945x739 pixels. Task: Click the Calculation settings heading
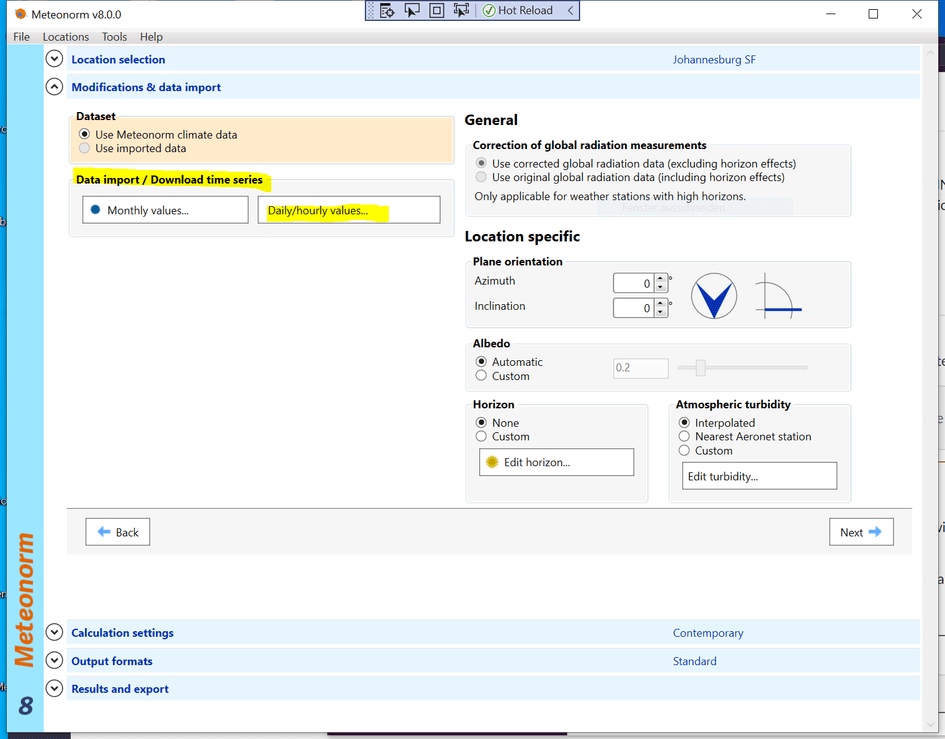coord(122,632)
